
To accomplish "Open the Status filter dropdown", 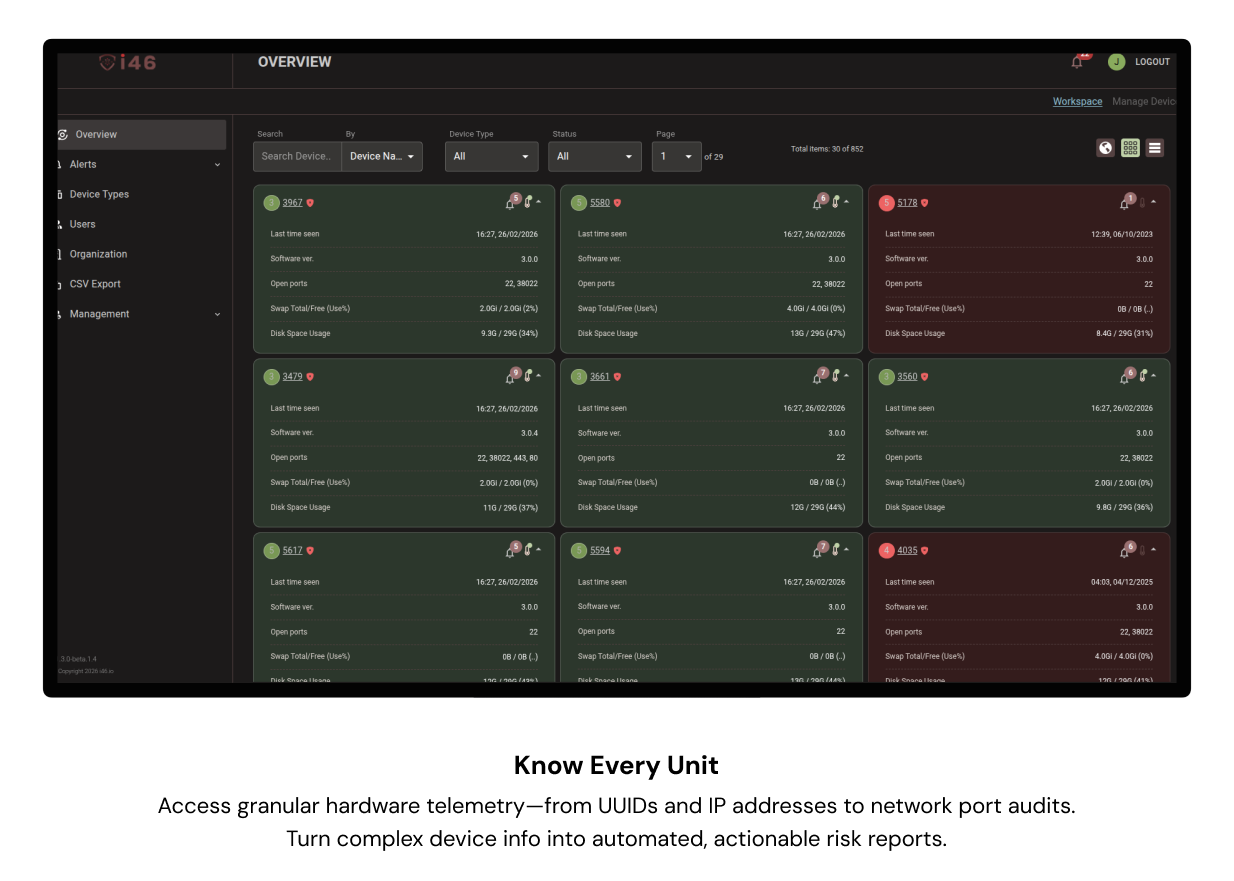I will point(594,156).
